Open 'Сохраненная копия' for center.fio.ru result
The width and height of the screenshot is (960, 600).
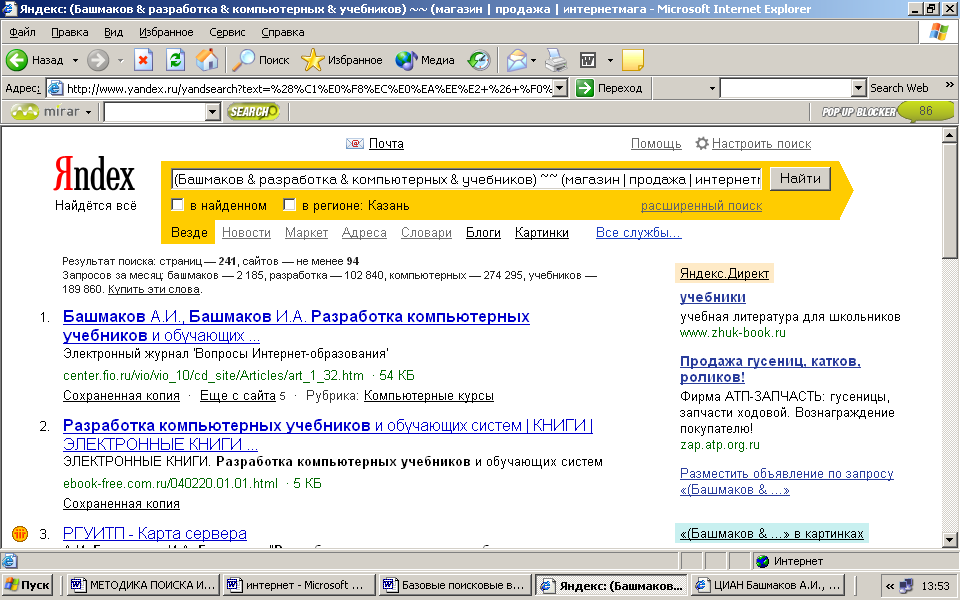(121, 396)
